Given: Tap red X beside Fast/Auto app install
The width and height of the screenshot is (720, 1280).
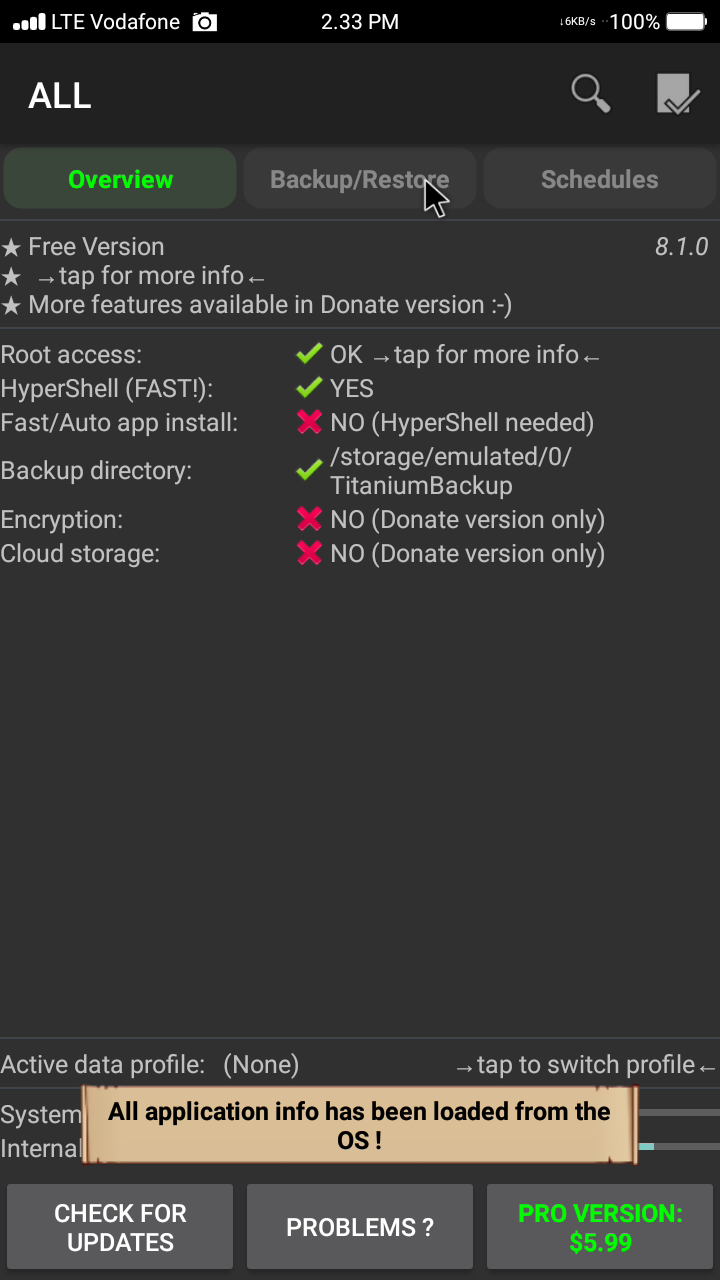Looking at the screenshot, I should 309,422.
